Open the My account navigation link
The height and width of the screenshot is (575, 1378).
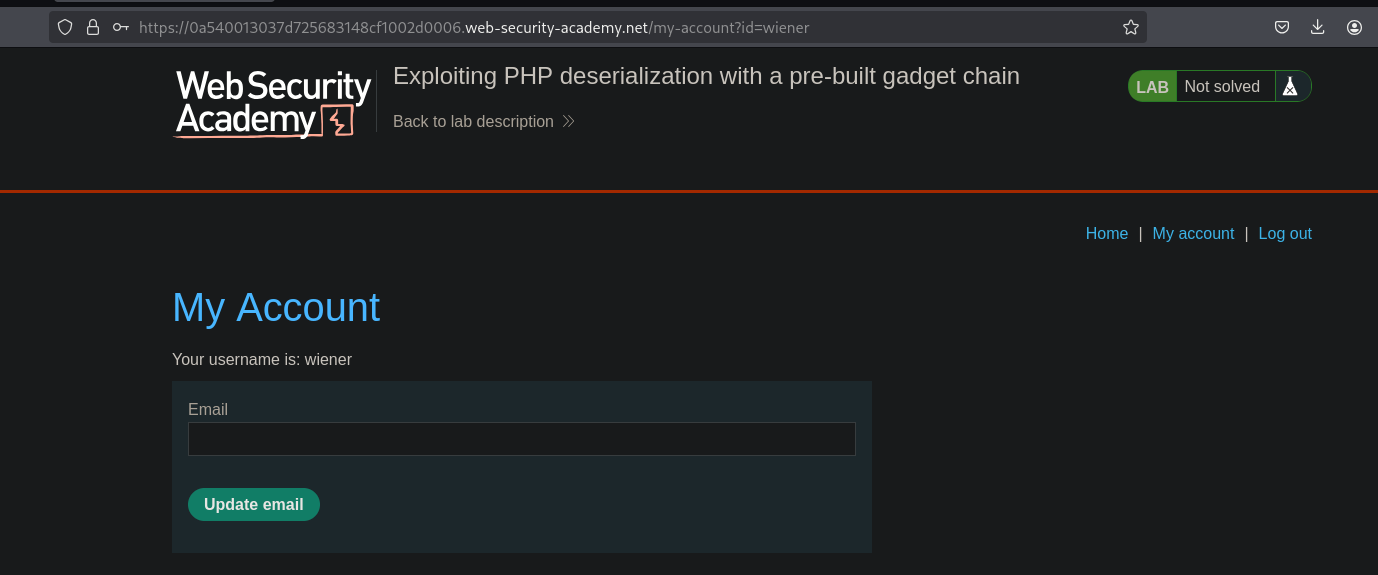[1193, 234]
